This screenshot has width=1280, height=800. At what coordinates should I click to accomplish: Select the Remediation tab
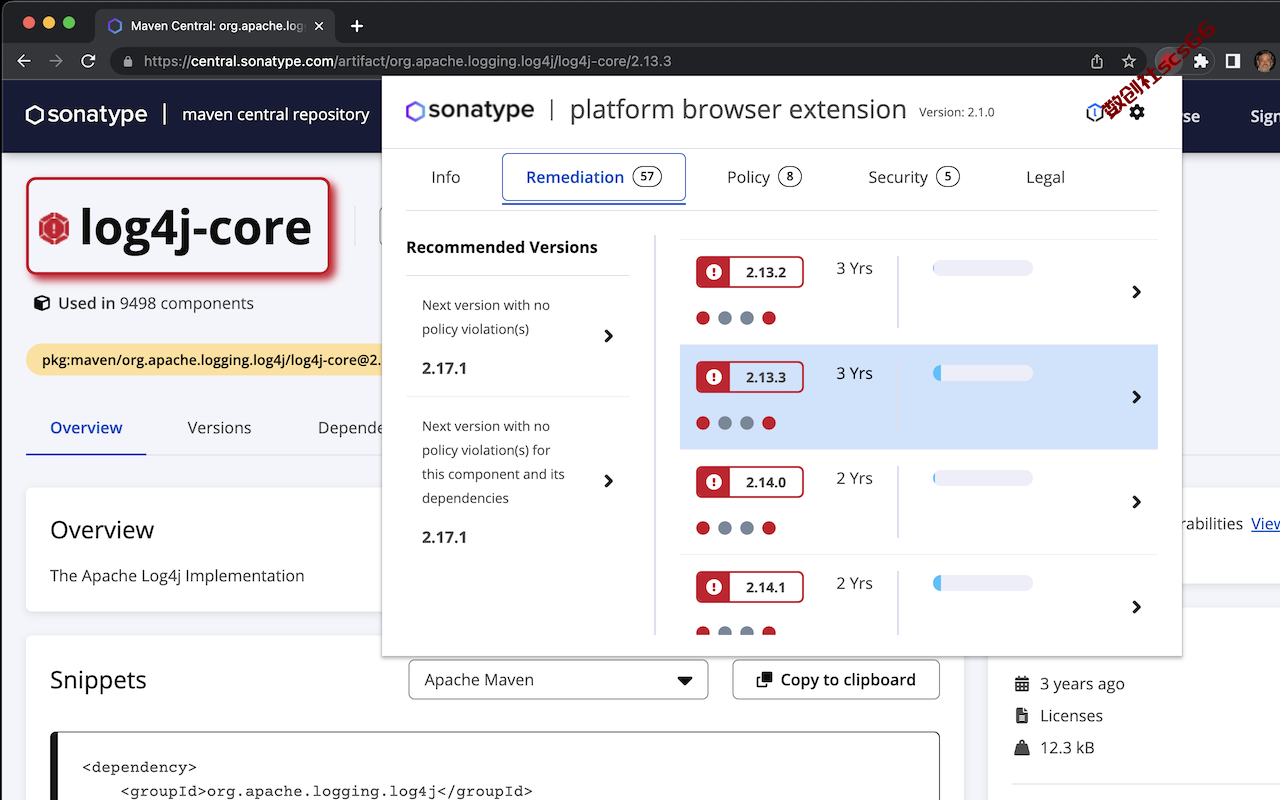click(594, 177)
